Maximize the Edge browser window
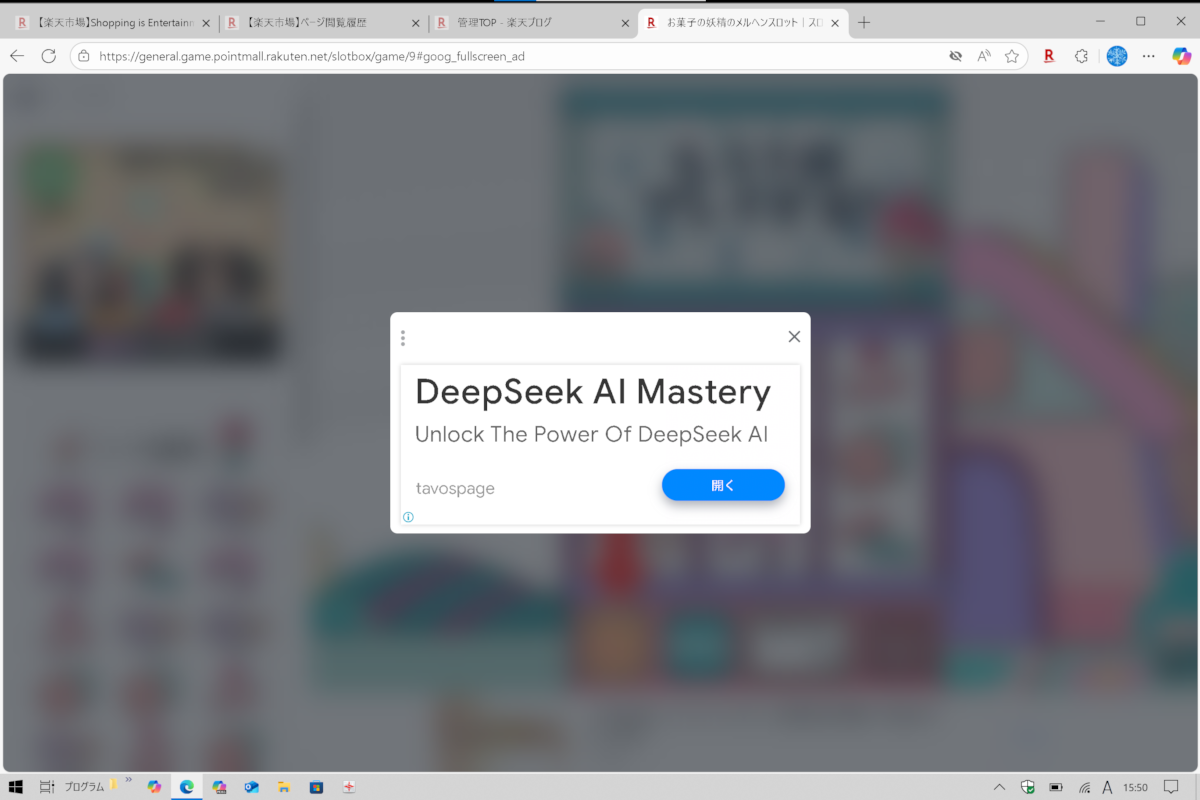This screenshot has height=800, width=1200. click(x=1140, y=21)
